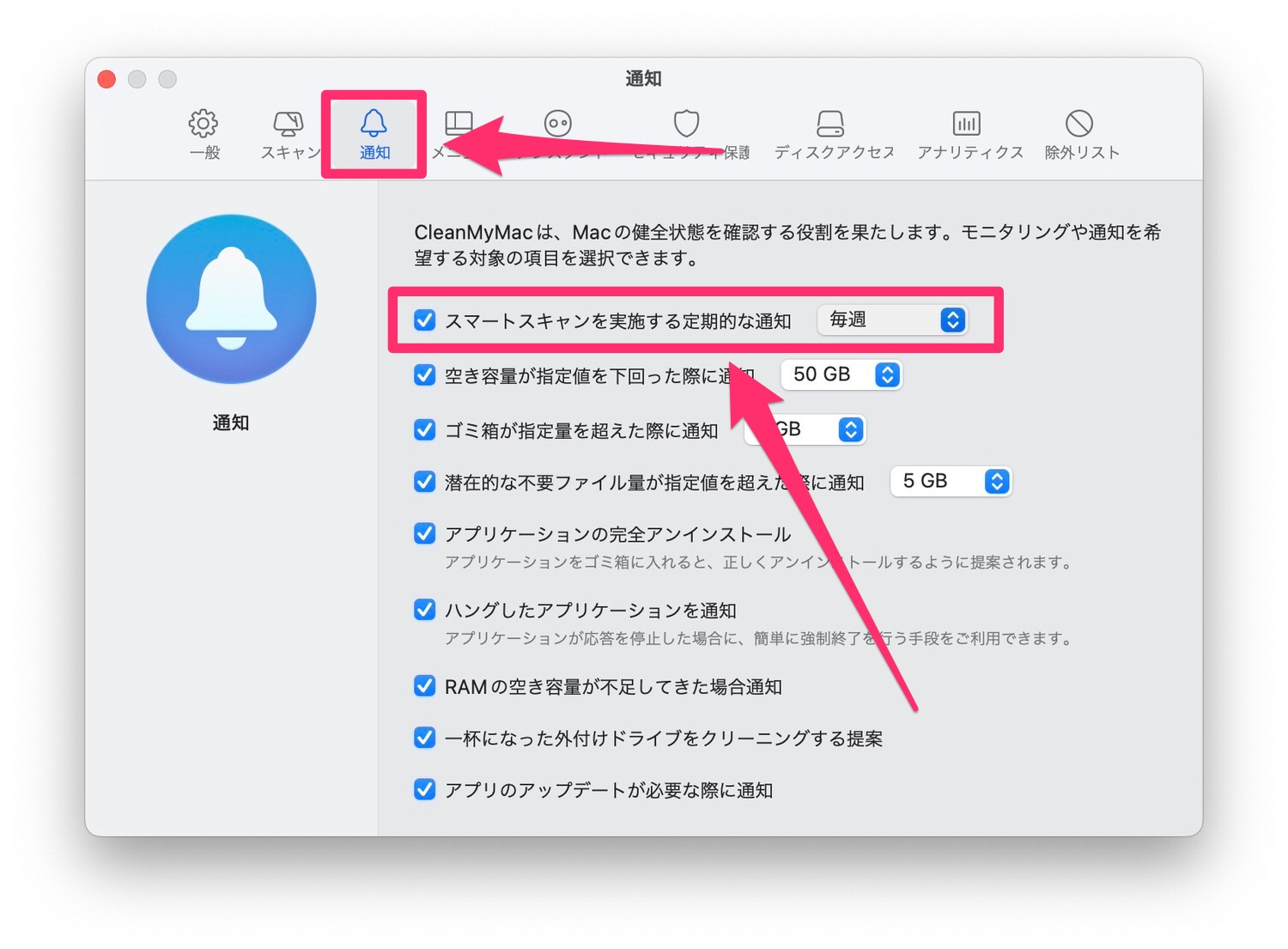Open the 5 GB junk threshold dropdown
Viewport: 1288px width, 949px height.
(951, 481)
